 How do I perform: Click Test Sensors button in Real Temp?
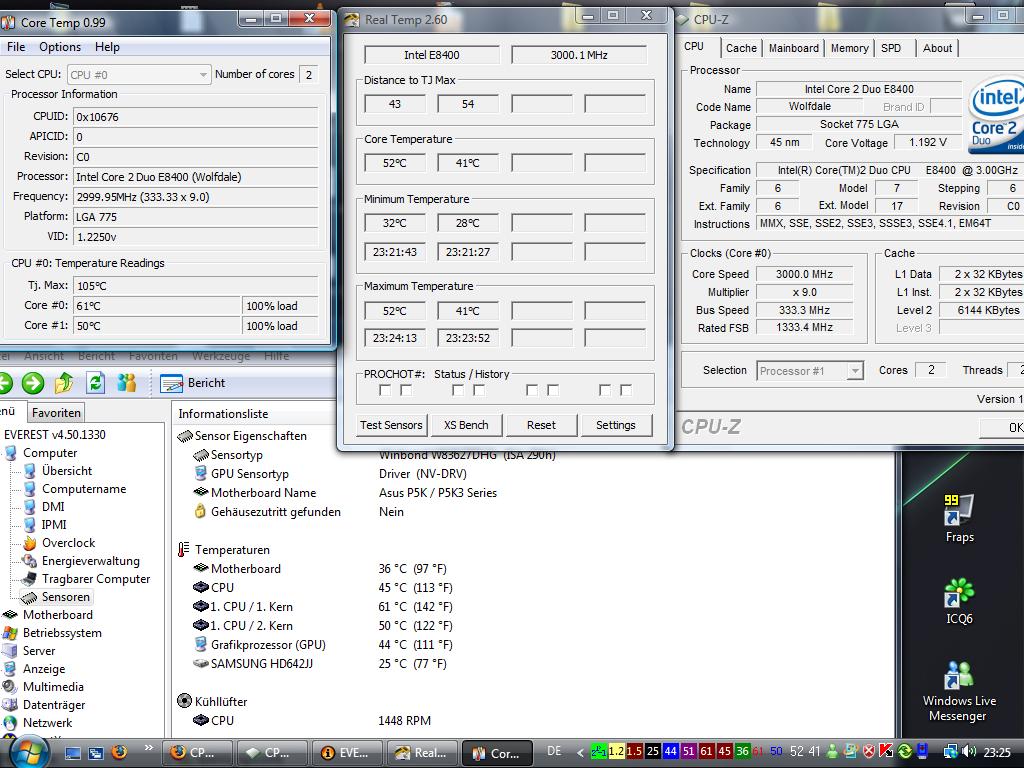click(x=391, y=425)
